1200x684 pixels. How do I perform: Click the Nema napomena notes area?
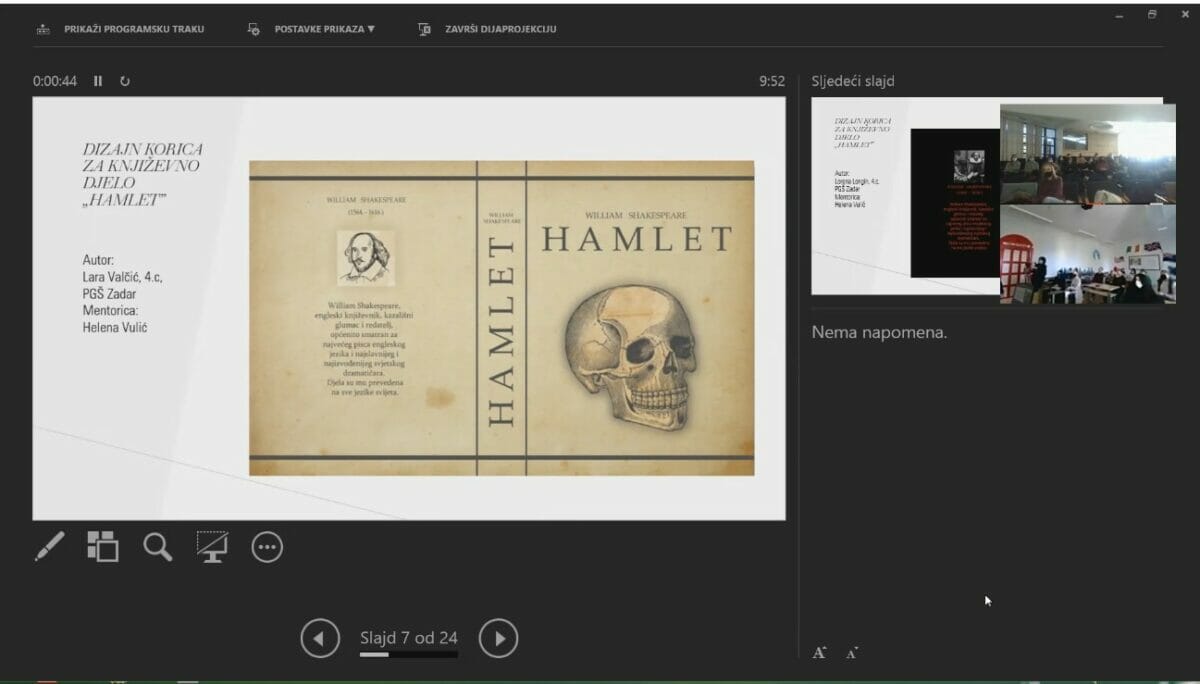[x=879, y=332]
